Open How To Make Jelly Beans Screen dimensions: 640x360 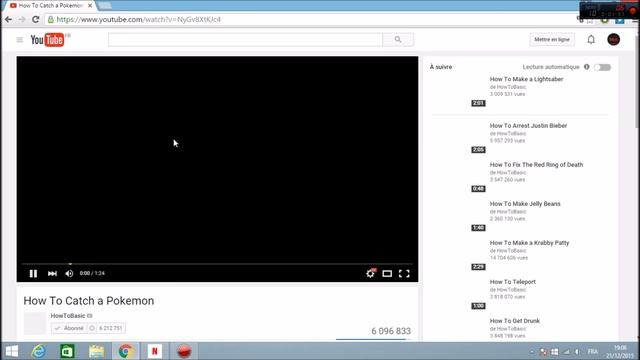point(525,204)
